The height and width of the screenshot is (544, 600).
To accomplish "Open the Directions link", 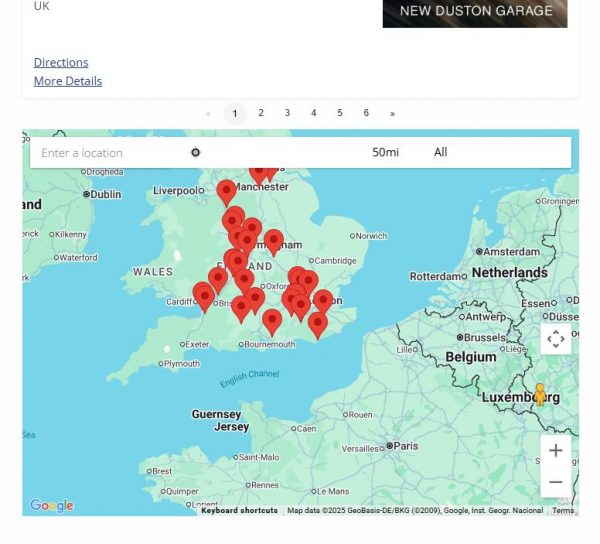I will tap(61, 62).
